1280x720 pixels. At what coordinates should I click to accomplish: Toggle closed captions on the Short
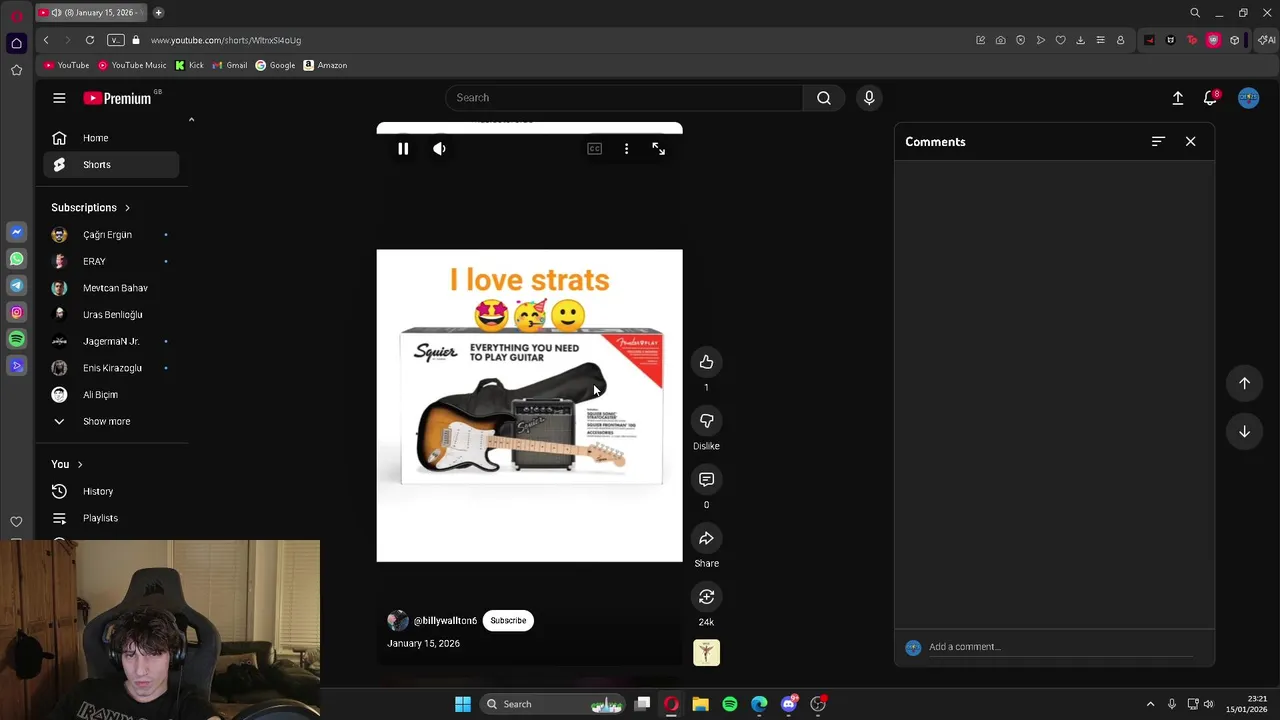594,149
